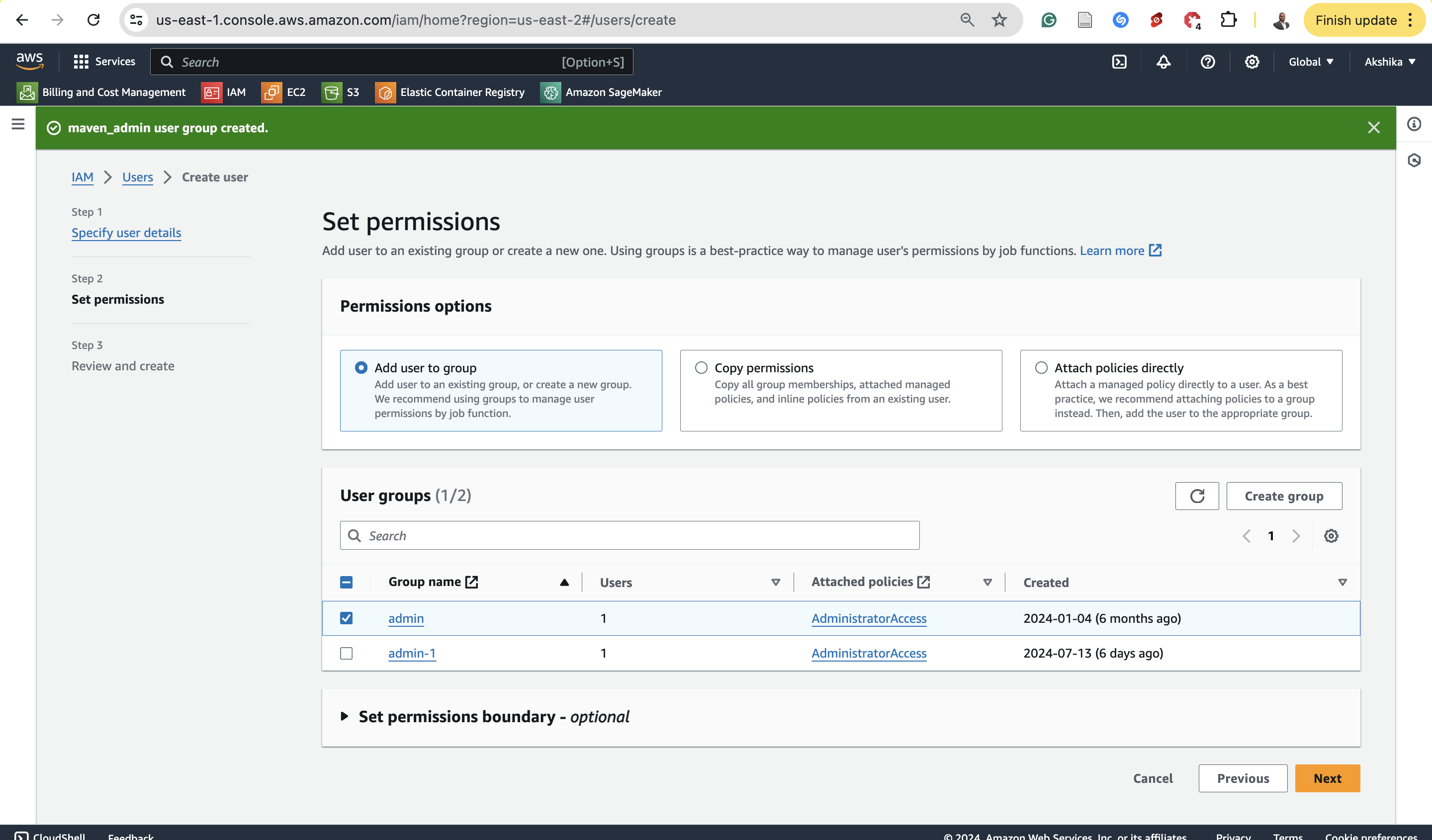The width and height of the screenshot is (1432, 840).
Task: Open Amazon SageMaker favorites shortcut
Action: tap(601, 92)
